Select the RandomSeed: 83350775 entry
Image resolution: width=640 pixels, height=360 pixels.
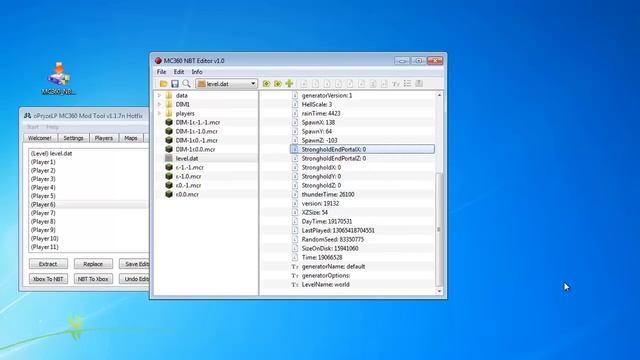pos(333,239)
